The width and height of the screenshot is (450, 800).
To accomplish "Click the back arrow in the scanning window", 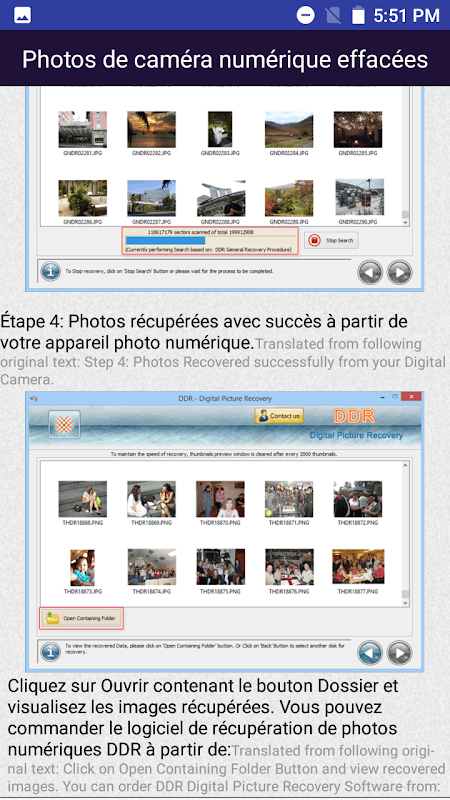I will [370, 272].
